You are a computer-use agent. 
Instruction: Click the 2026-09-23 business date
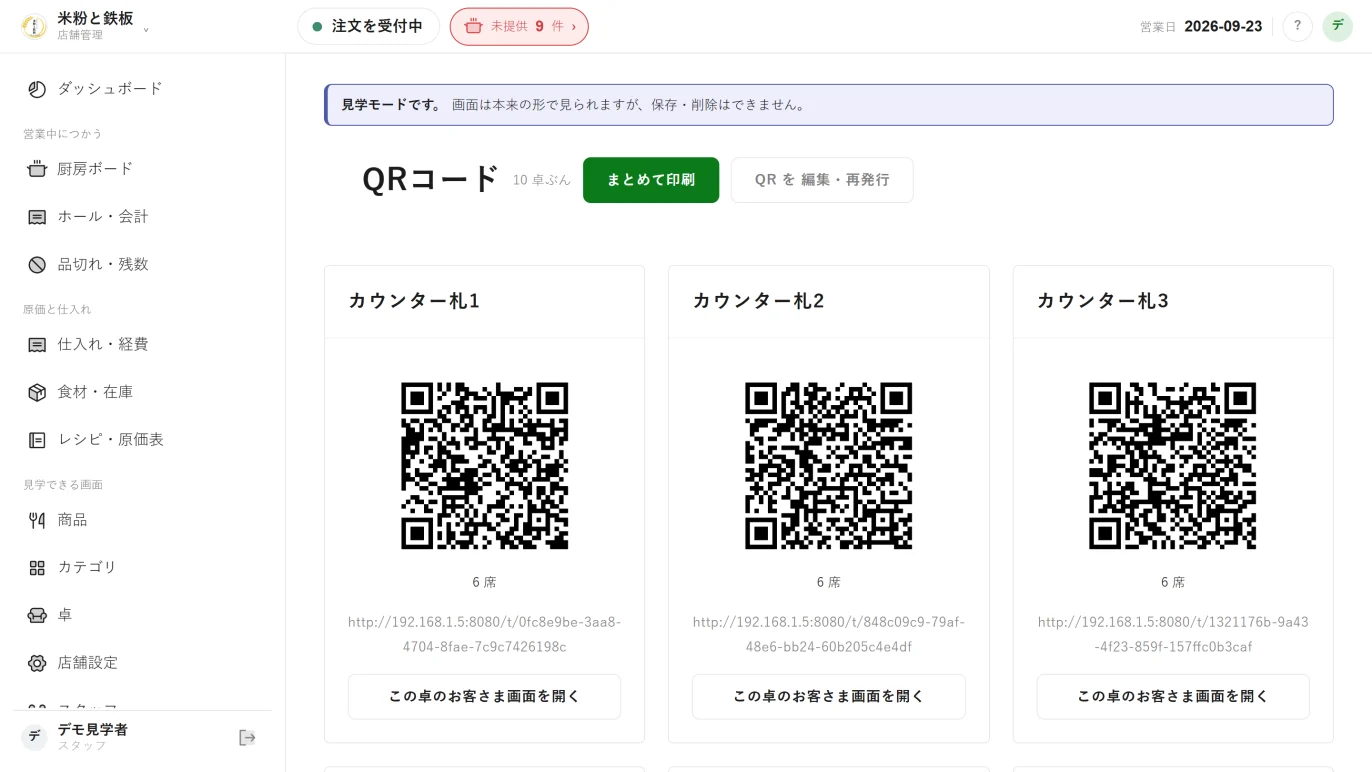[x=1223, y=27]
